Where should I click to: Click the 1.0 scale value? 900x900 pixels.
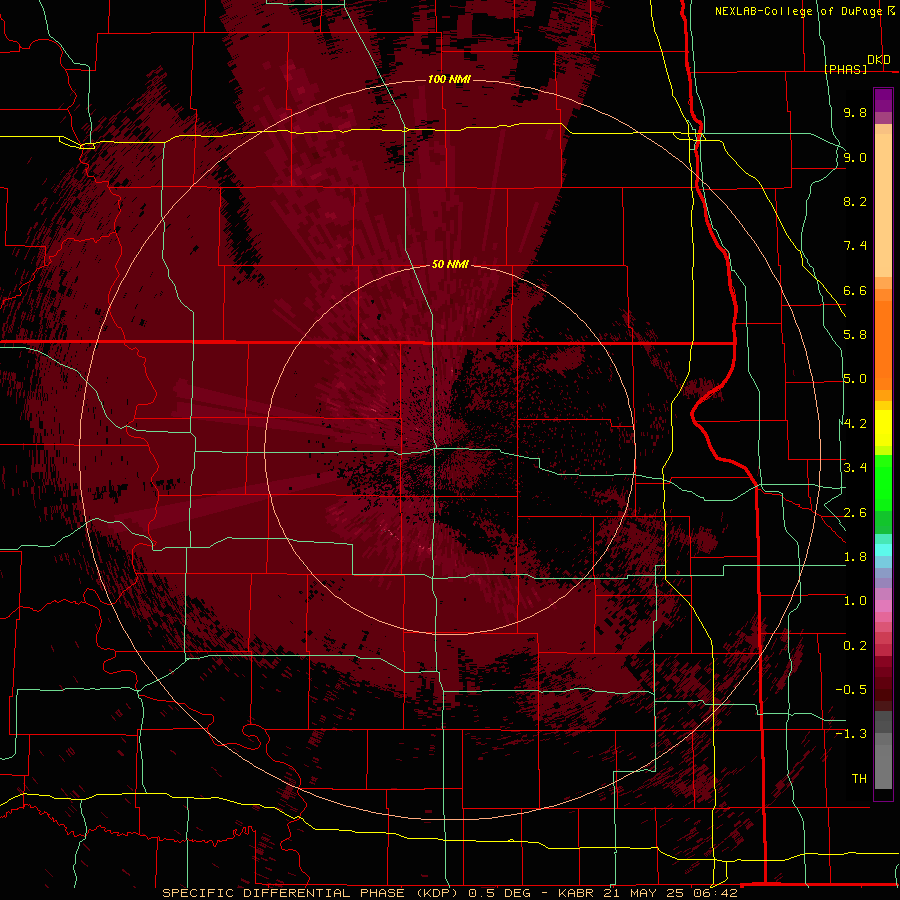855,601
